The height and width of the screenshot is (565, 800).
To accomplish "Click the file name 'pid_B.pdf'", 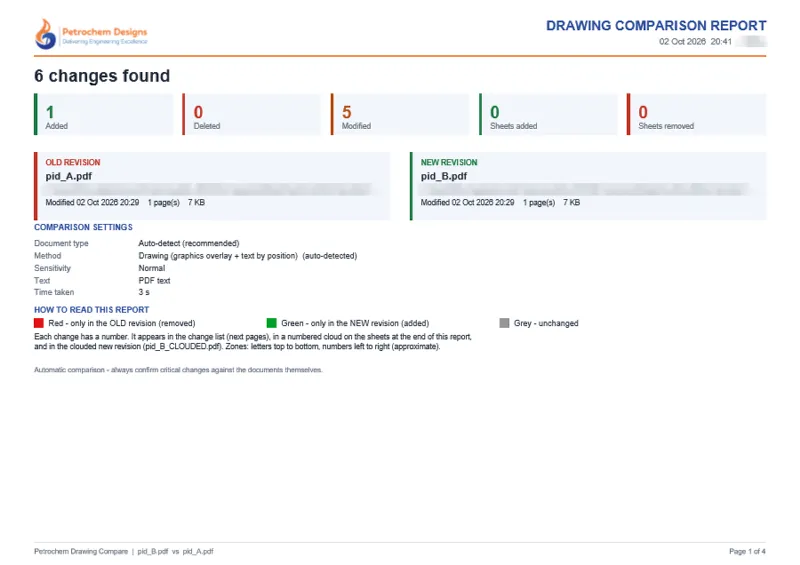I will 444,176.
